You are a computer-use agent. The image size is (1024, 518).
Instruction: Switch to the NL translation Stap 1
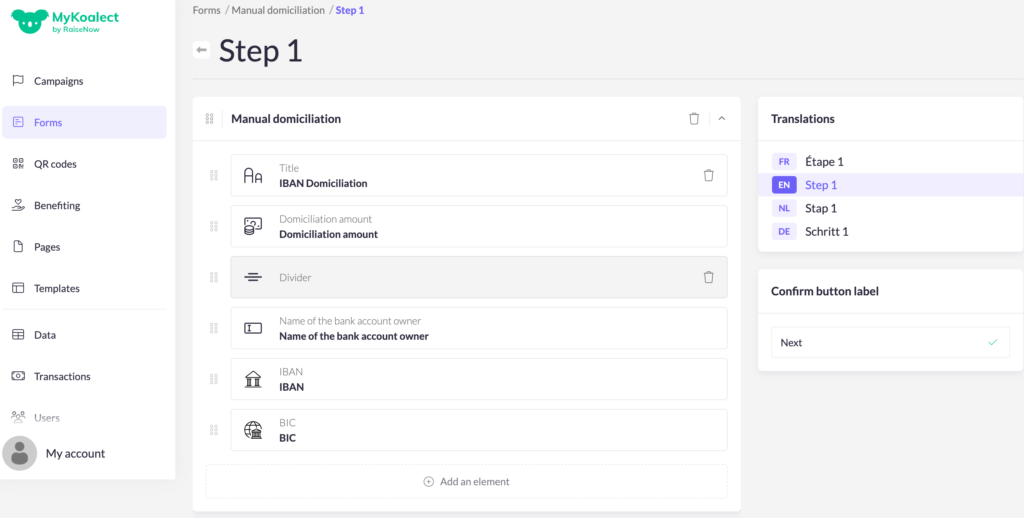coord(820,208)
